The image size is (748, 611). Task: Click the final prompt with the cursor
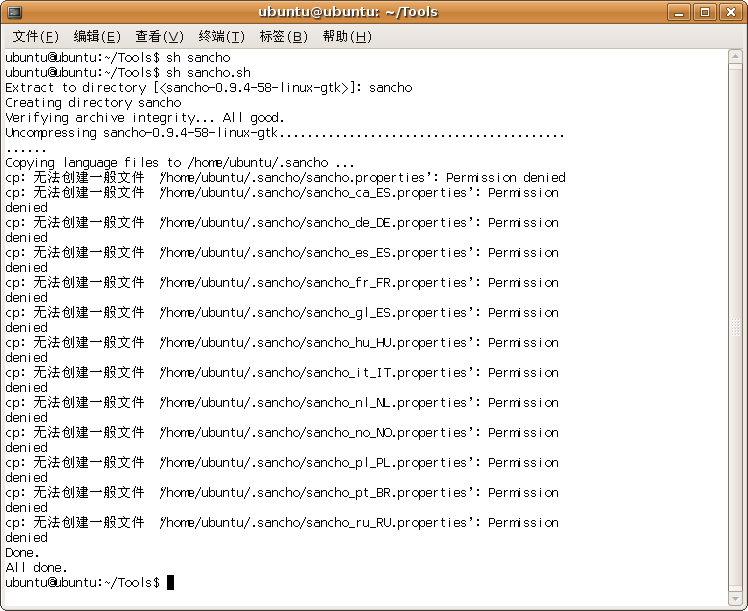click(90, 583)
